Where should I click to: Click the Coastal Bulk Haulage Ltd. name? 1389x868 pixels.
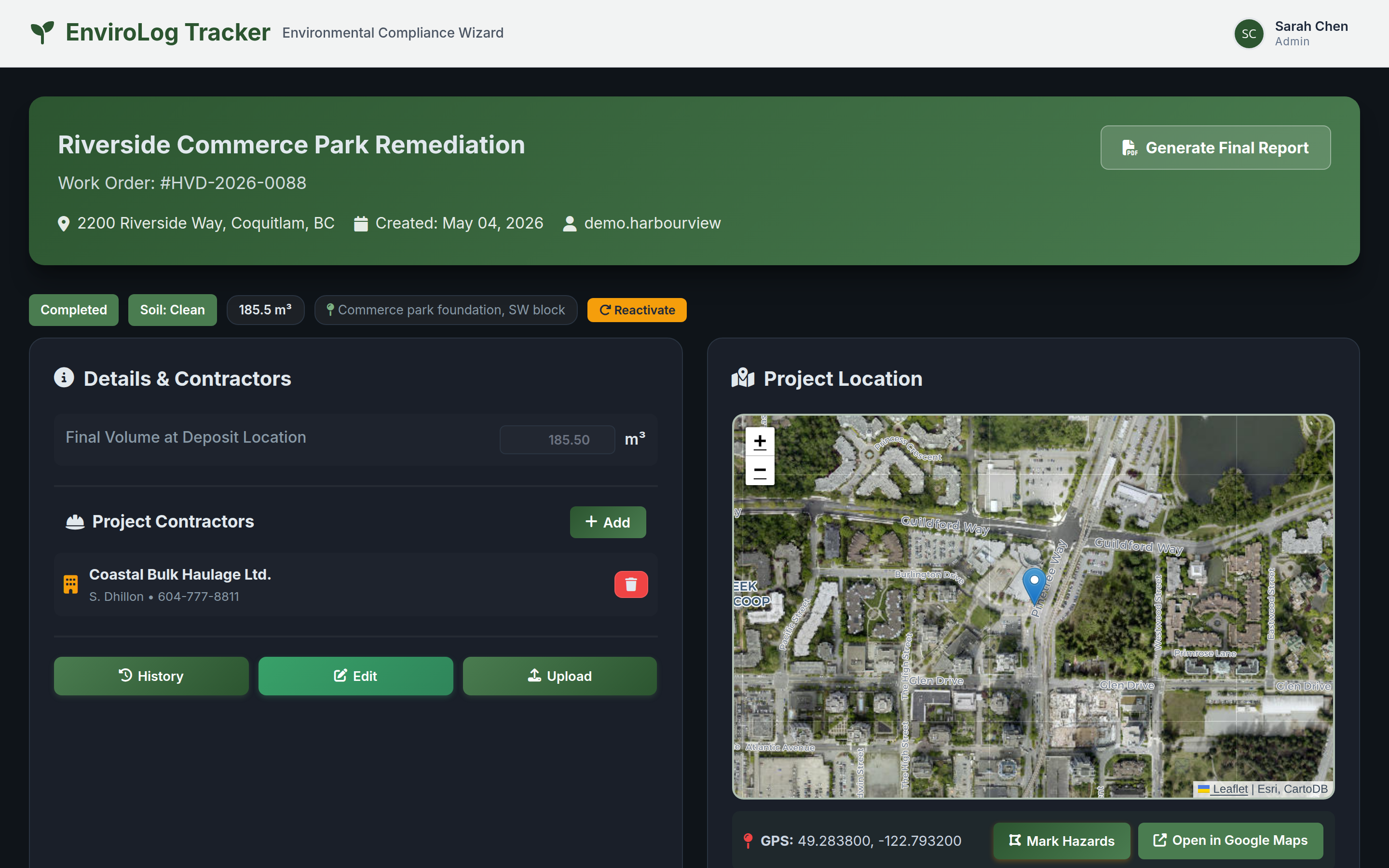(x=179, y=574)
